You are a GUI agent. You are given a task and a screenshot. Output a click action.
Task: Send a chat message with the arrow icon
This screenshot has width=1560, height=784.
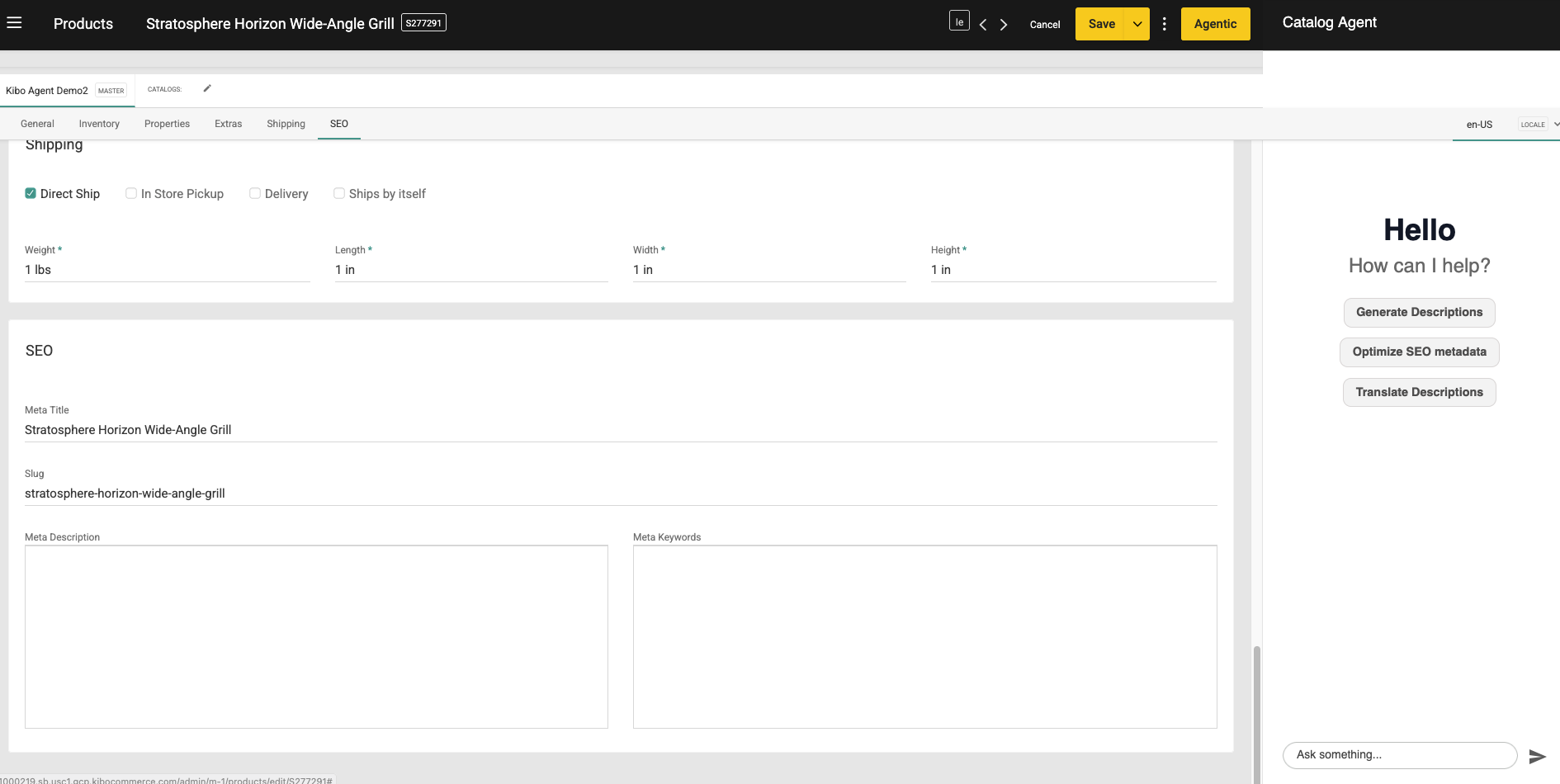[x=1538, y=756]
